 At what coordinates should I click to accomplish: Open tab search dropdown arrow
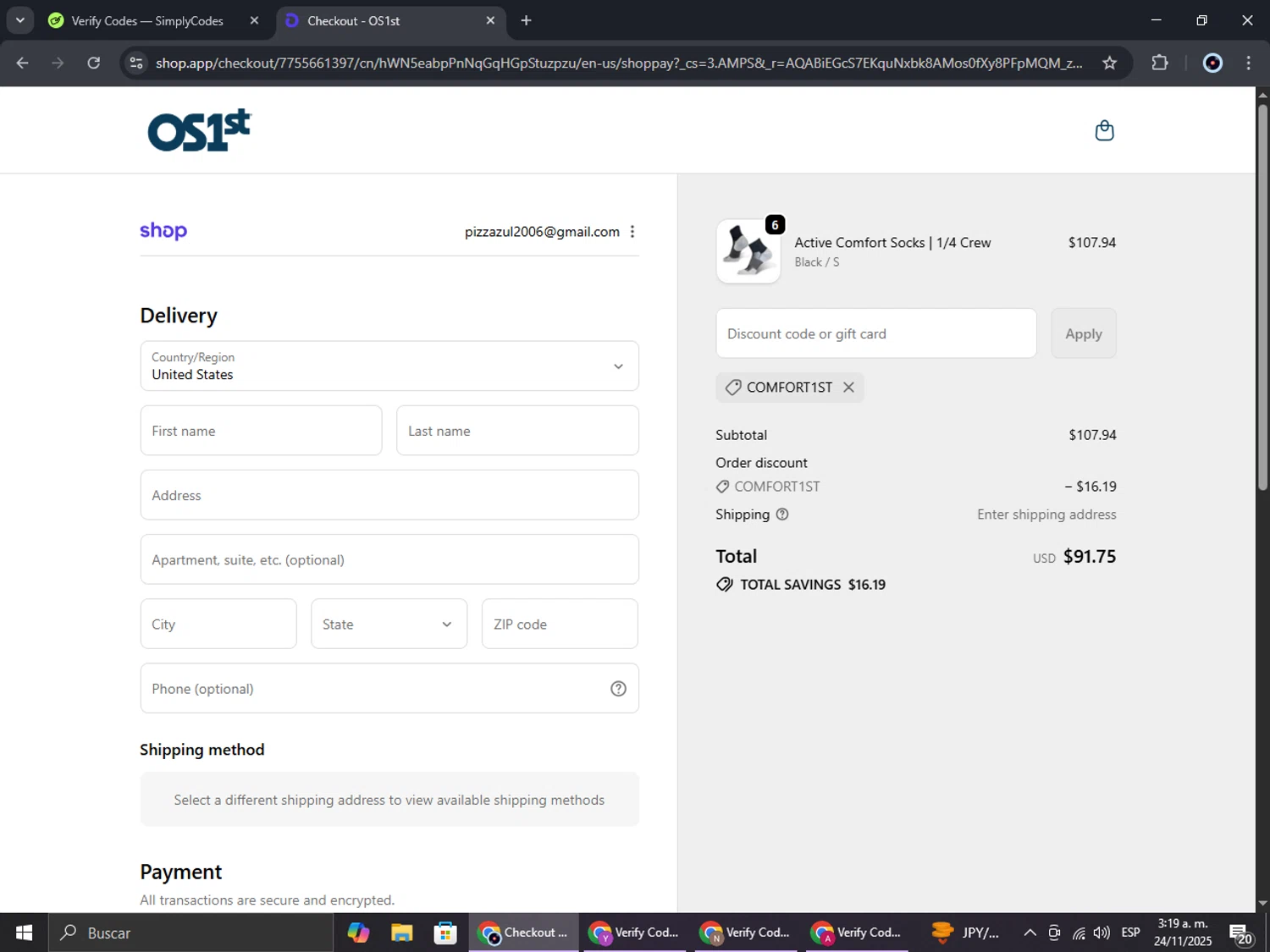point(19,20)
